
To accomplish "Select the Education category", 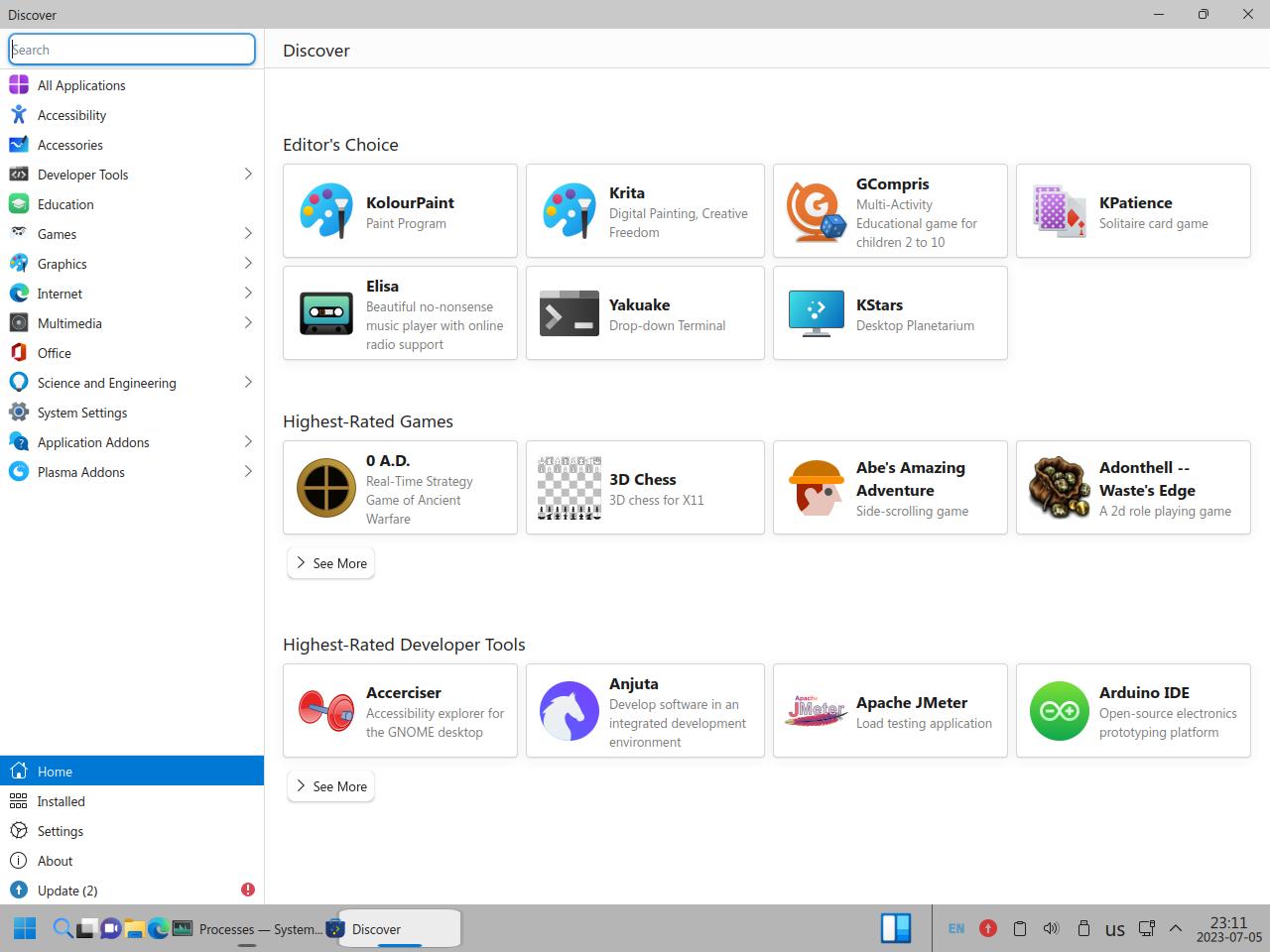I will click(65, 204).
